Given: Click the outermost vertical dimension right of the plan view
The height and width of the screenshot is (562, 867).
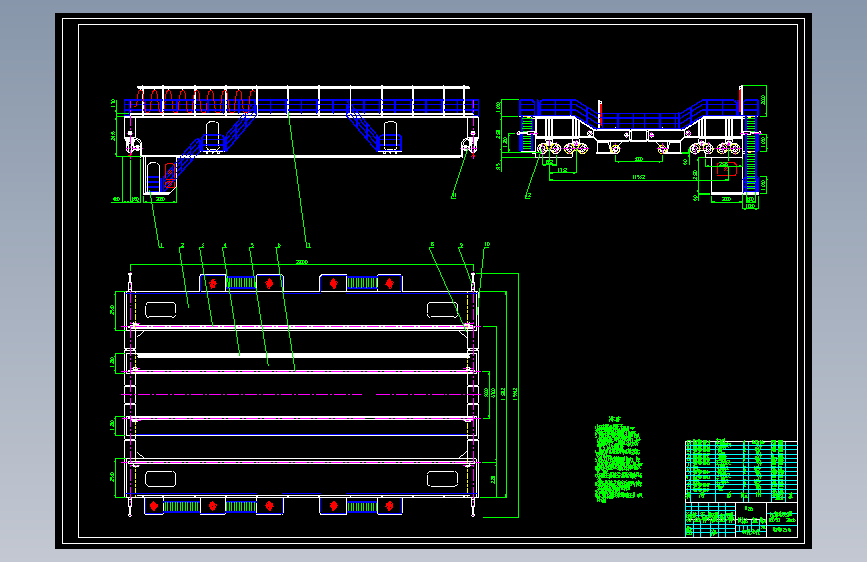Looking at the screenshot, I should 516,395.
